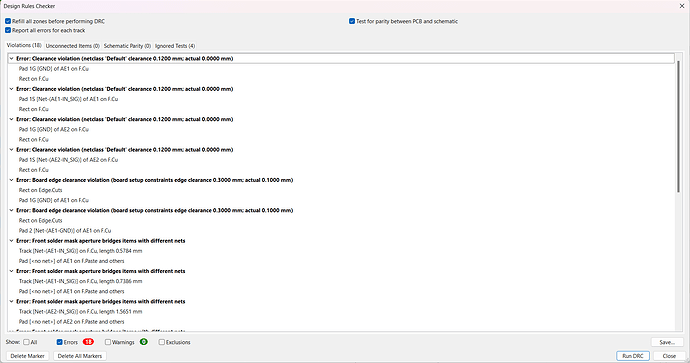Collapse solder mask error above 0.5784 mm track
Viewport: 690px width, 363px height.
click(11, 241)
